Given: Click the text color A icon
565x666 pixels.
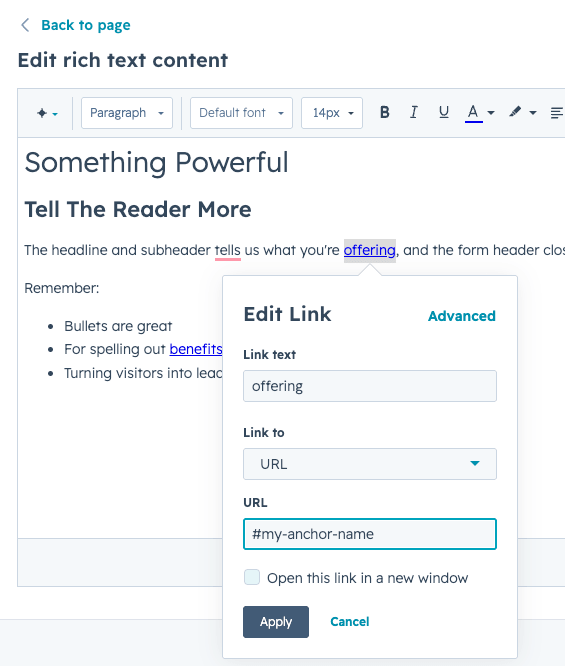Looking at the screenshot, I should click(x=473, y=113).
